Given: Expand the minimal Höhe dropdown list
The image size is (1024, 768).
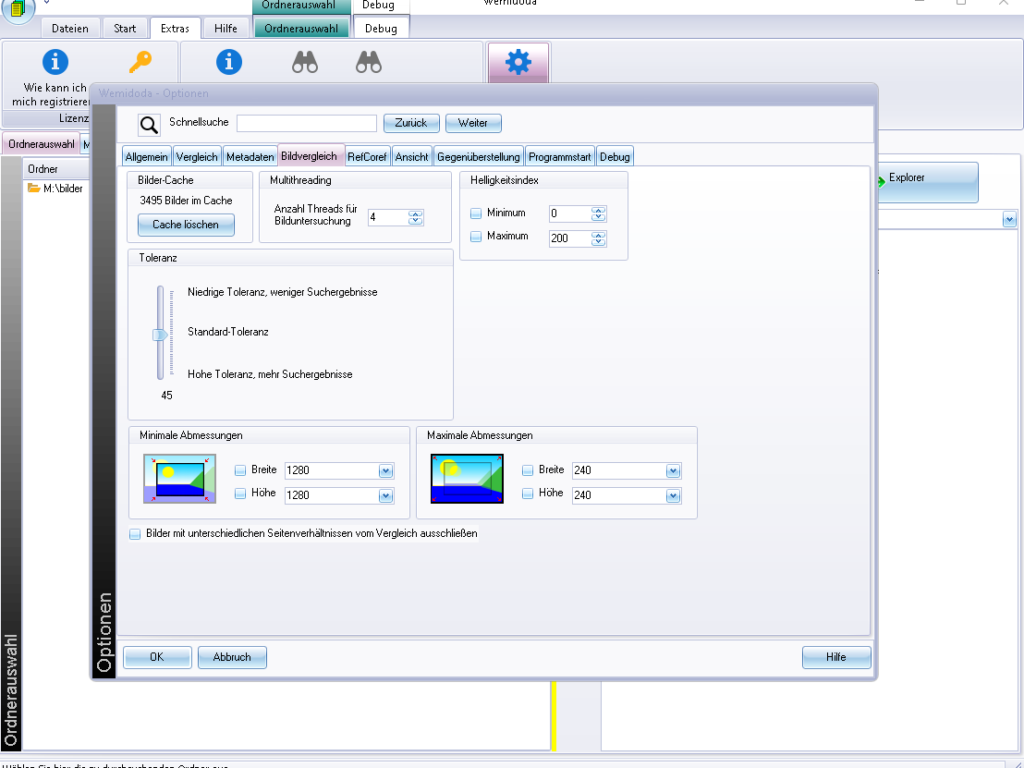Looking at the screenshot, I should click(x=385, y=495).
